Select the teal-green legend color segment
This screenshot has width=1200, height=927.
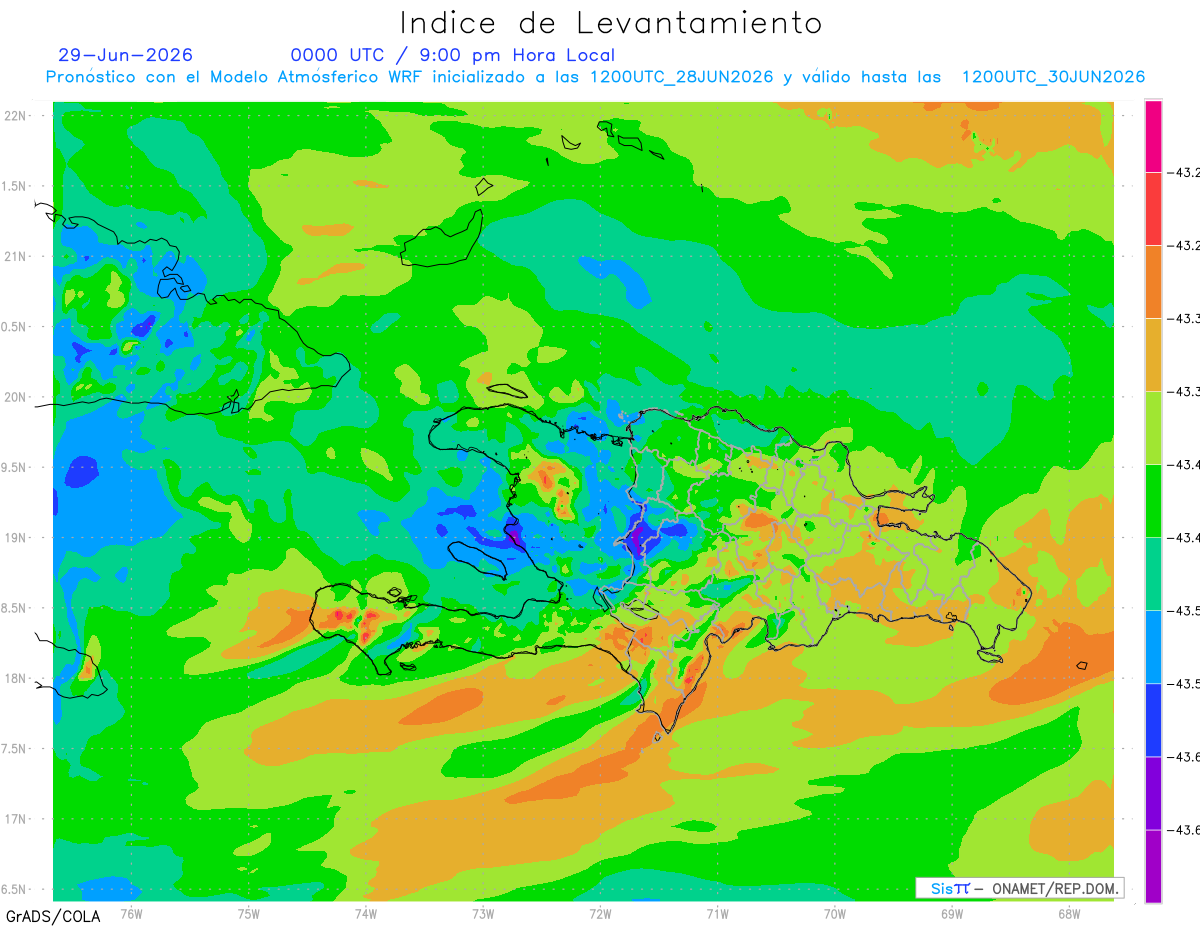click(x=1153, y=574)
